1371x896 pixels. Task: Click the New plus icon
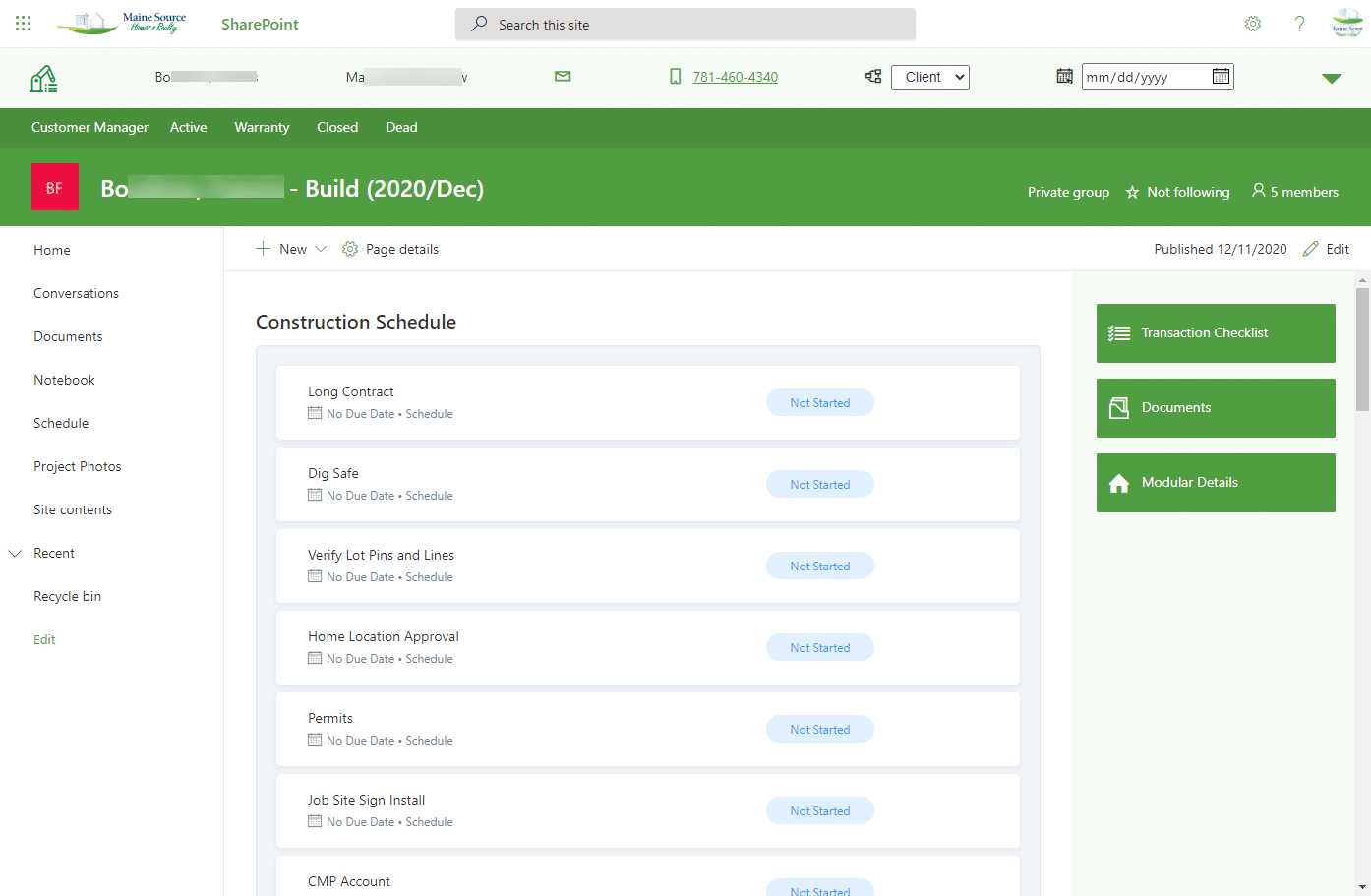click(x=263, y=249)
